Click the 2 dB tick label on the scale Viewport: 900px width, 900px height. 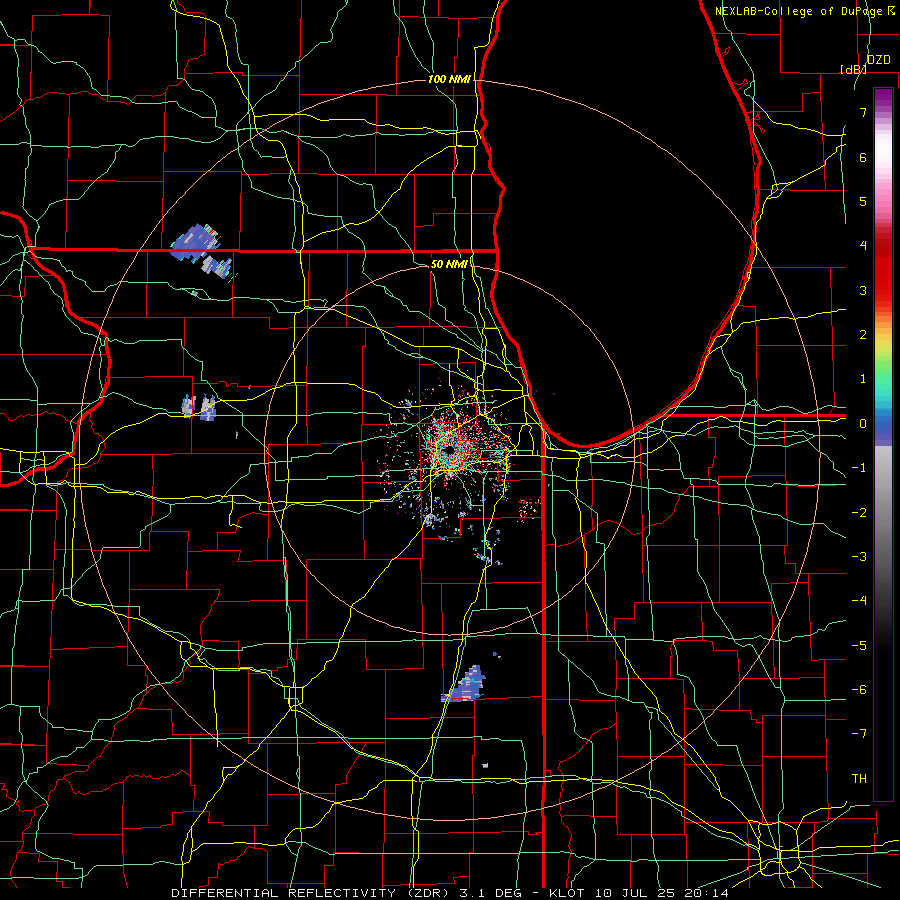863,335
